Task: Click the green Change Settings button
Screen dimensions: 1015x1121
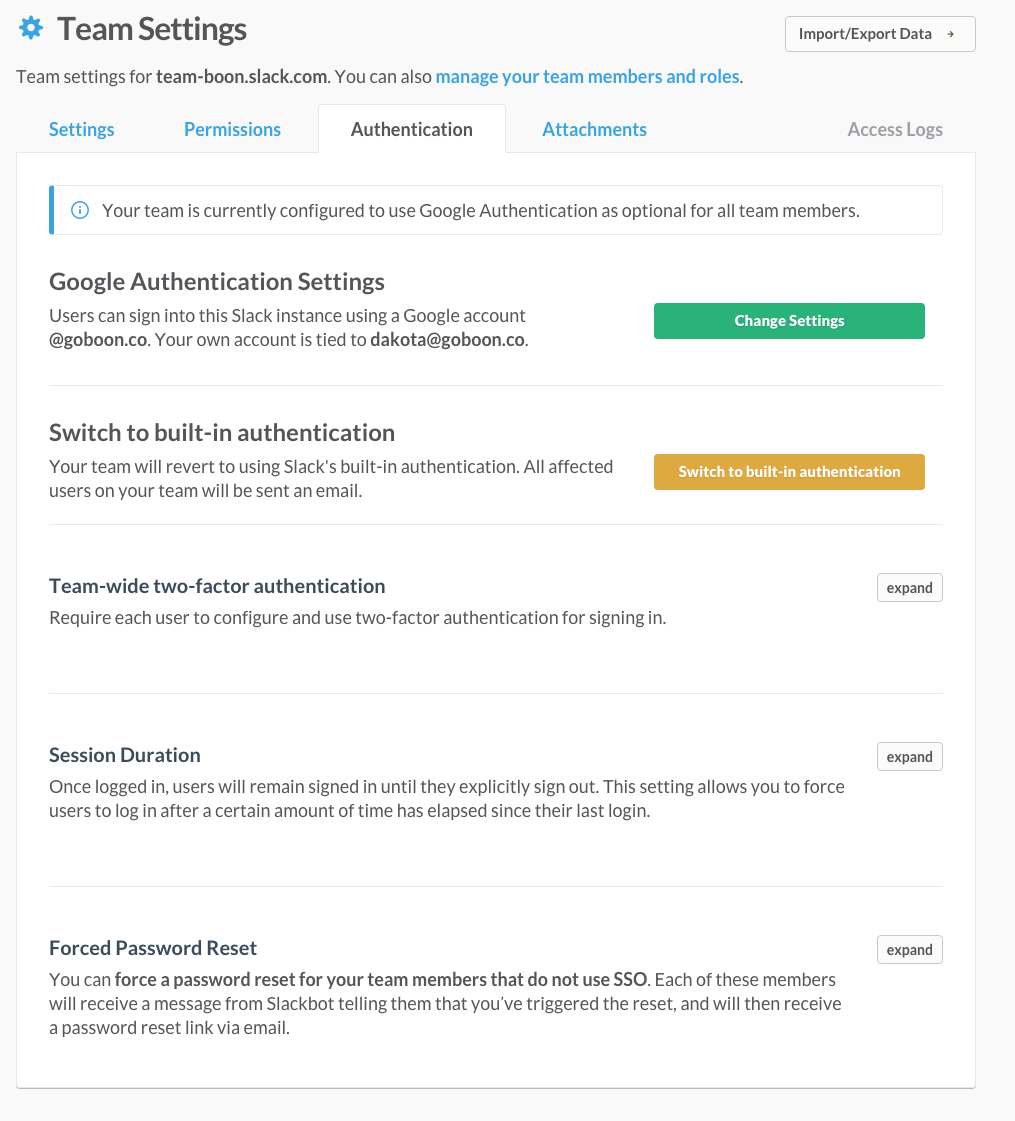Action: (x=789, y=321)
